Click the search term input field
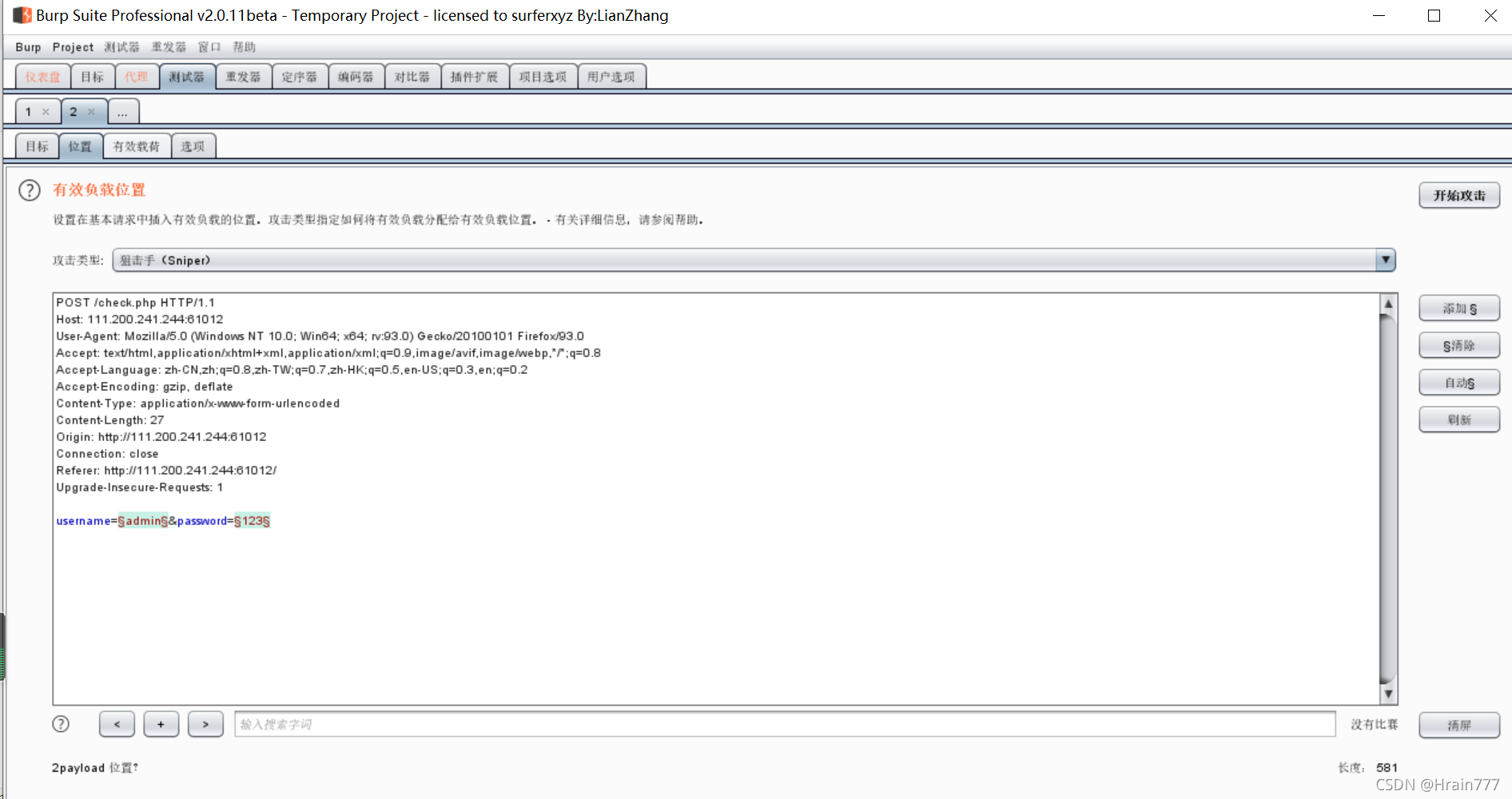Image resolution: width=1512 pixels, height=799 pixels. point(785,724)
